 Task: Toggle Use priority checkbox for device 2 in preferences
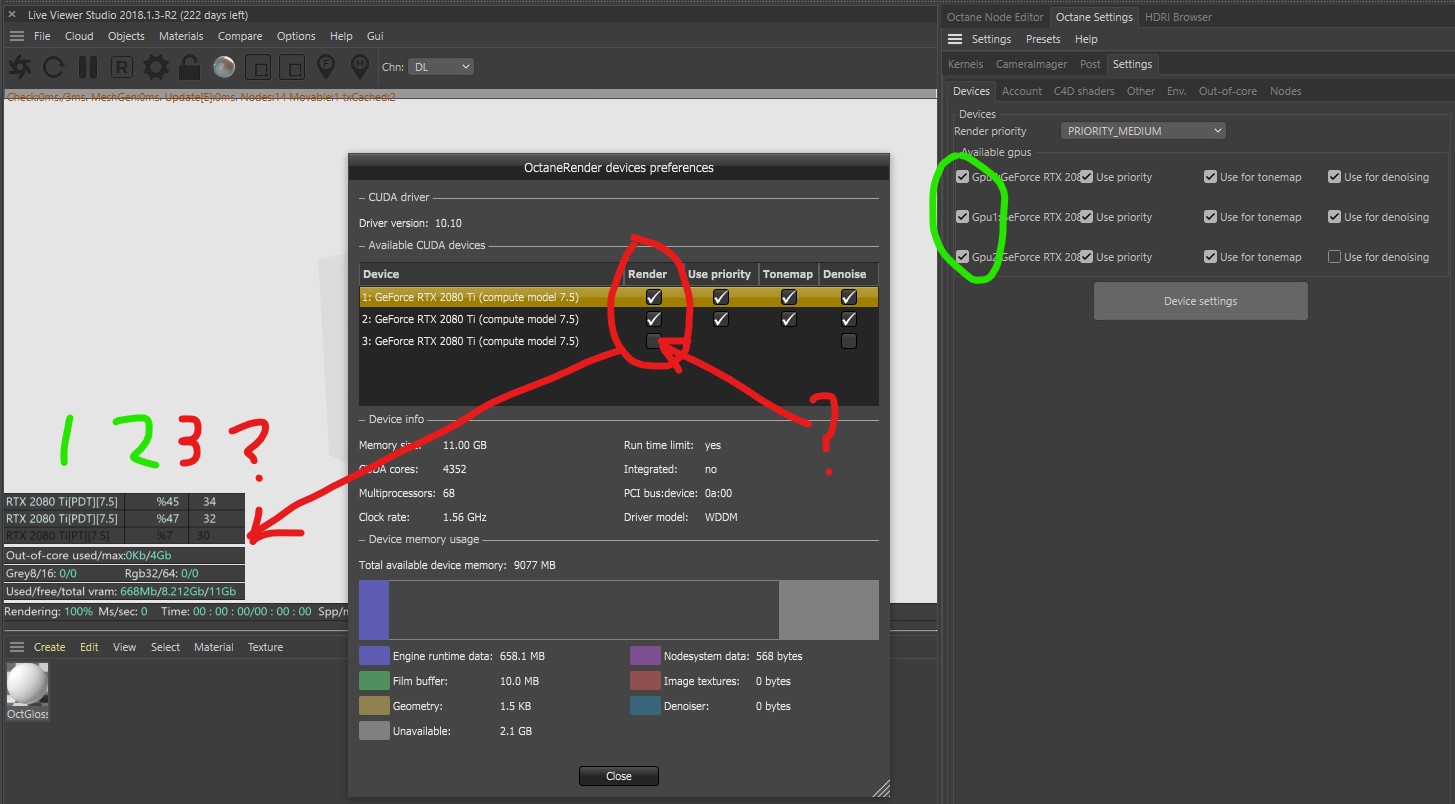coord(720,319)
